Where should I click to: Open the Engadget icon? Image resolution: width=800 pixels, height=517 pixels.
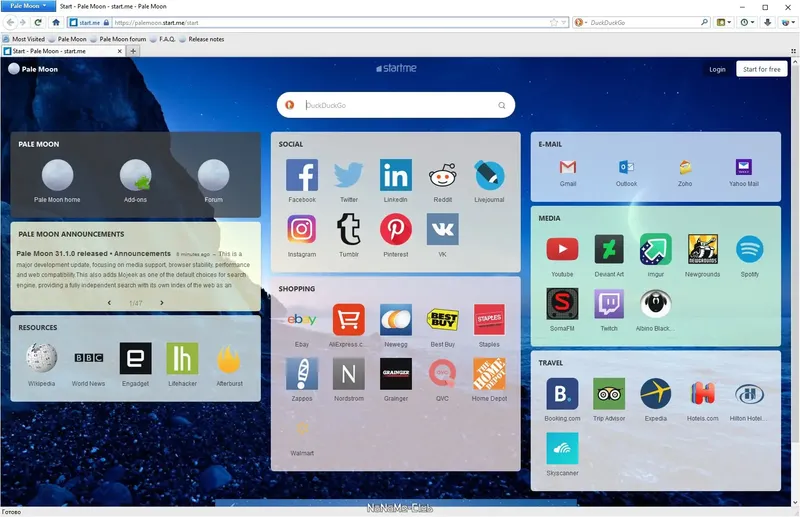pos(135,358)
